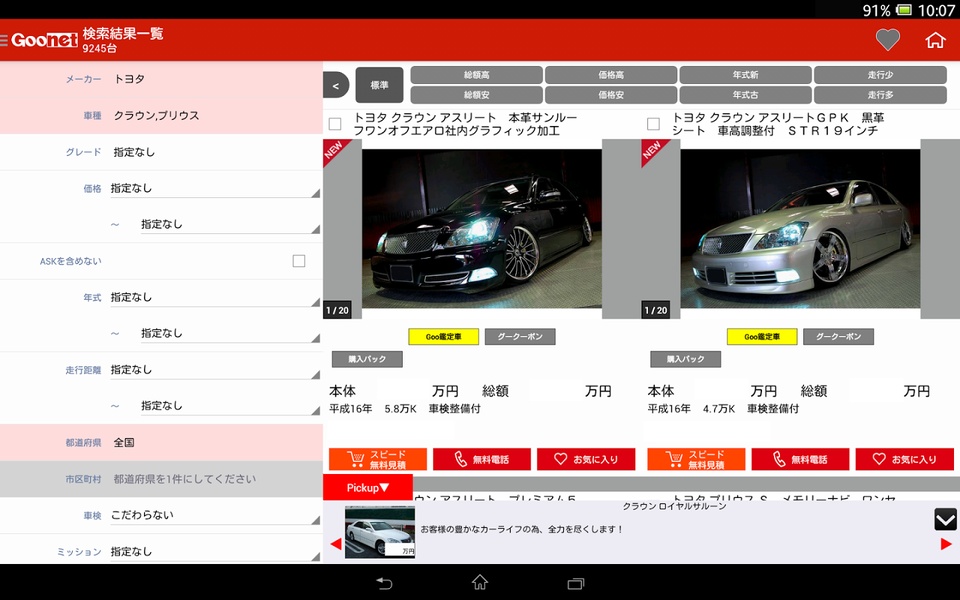Call 無料電話 for black Crown listing

click(x=482, y=459)
